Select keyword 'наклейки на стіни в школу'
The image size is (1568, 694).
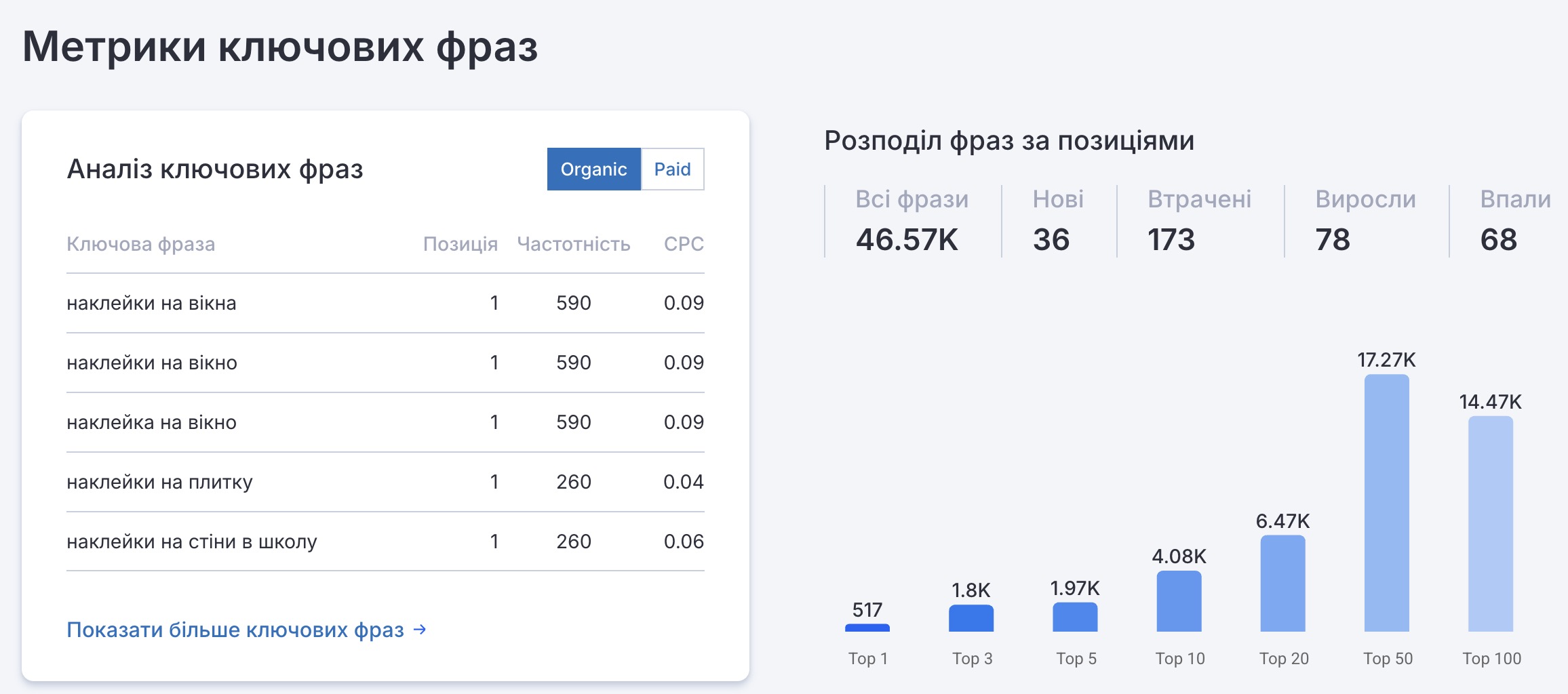[x=191, y=542]
